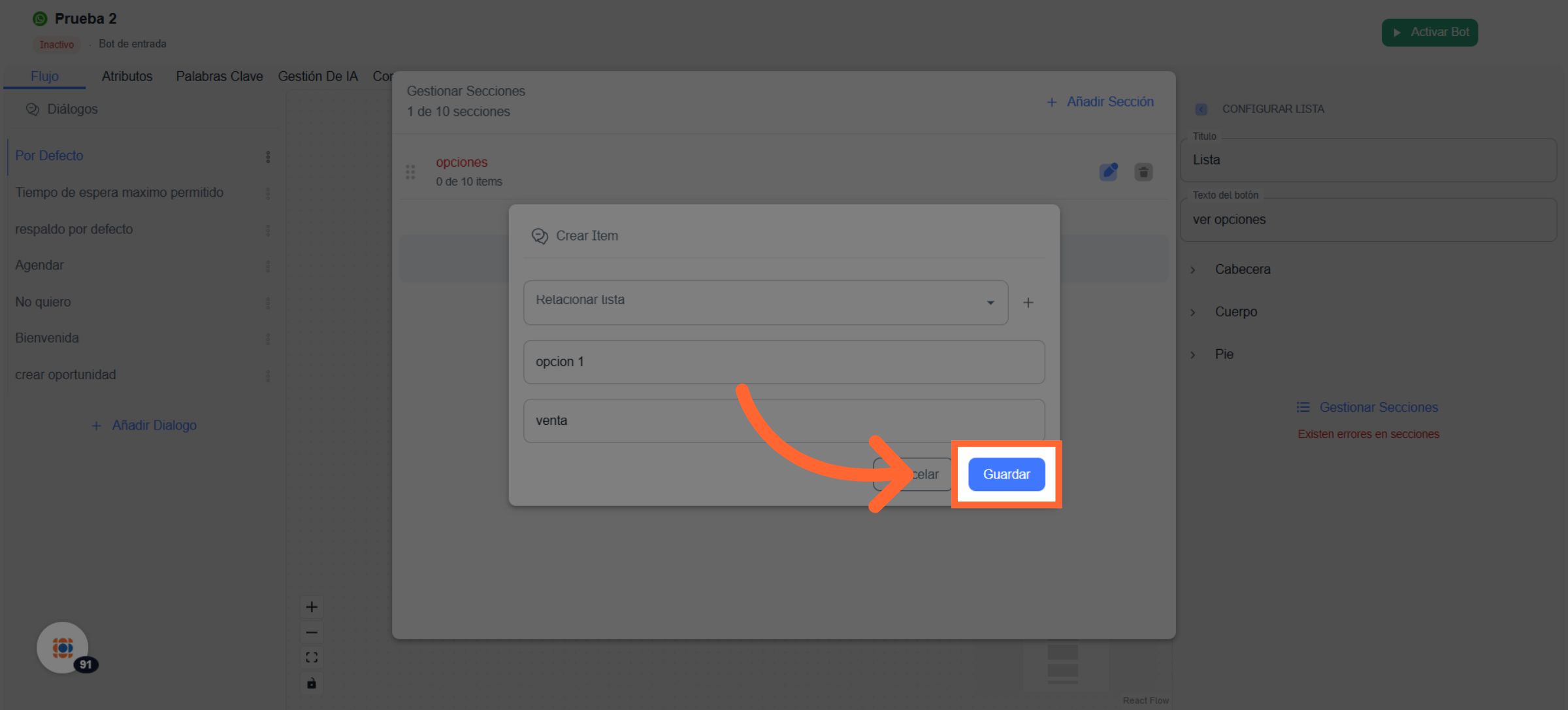Expand the Cuerpo section
Screen dimensions: 1568x710
click(x=1235, y=312)
